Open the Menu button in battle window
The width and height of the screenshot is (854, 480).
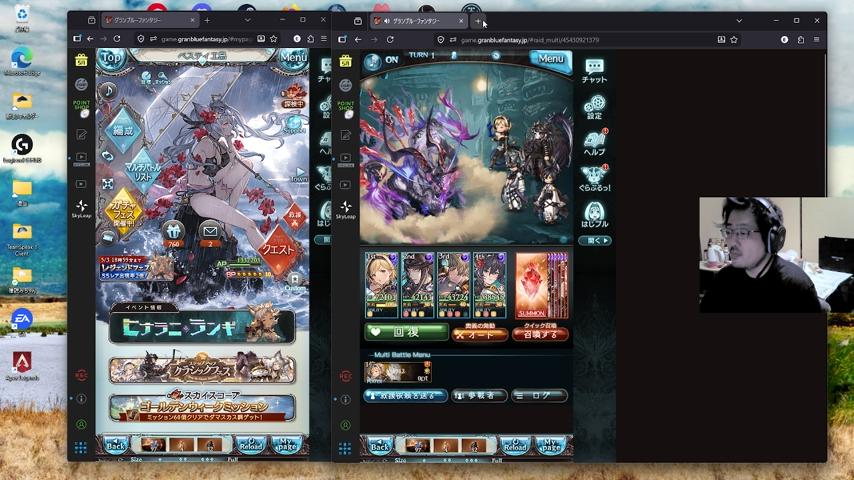point(551,59)
